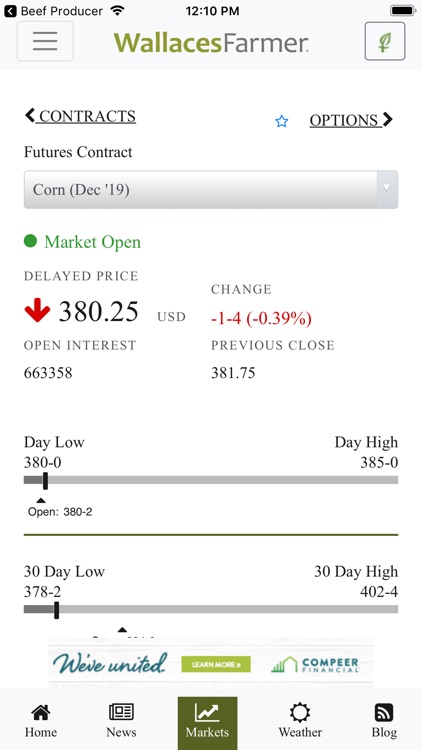Image resolution: width=422 pixels, height=750 pixels.
Task: Tap the Compeer Financial logo
Action: click(315, 664)
